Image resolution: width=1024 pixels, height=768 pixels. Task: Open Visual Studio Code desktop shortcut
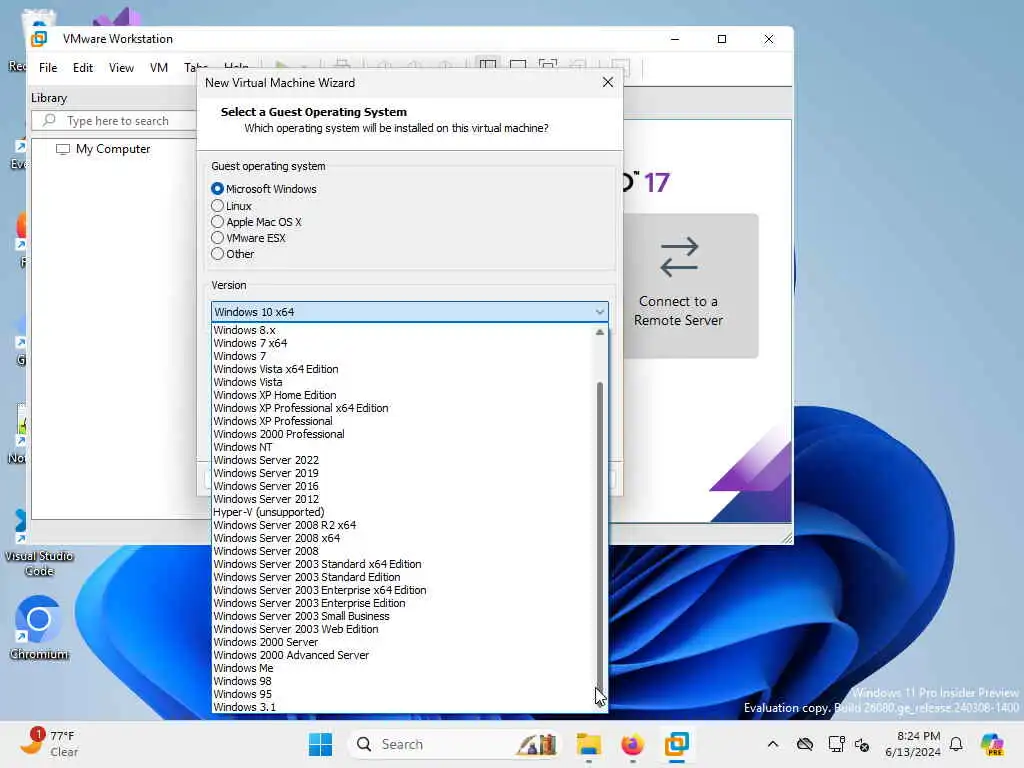pos(39,544)
